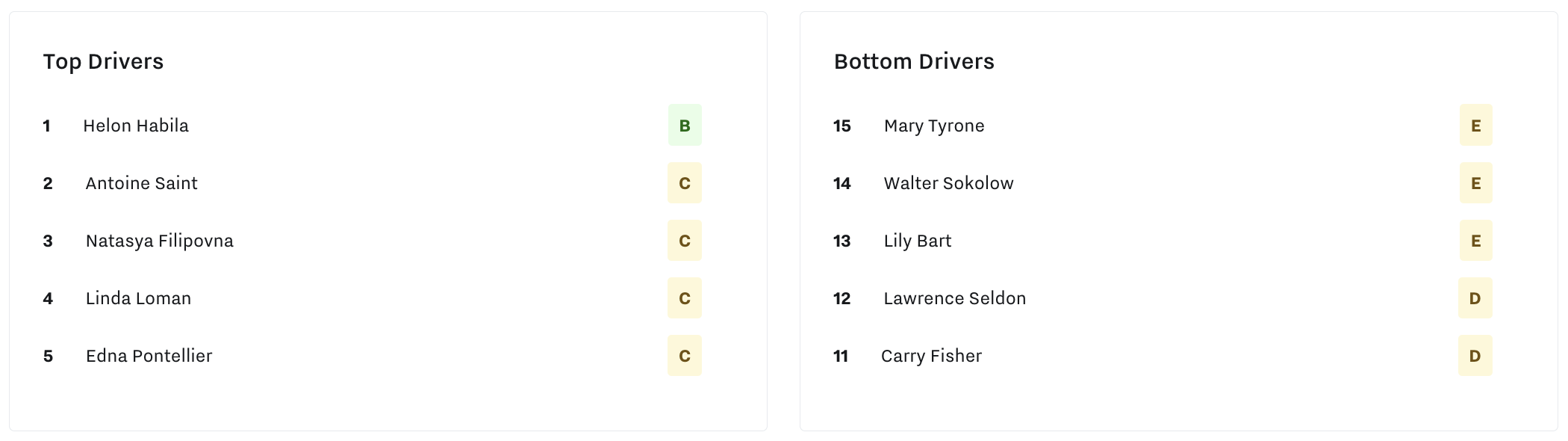Click the green B grade badge for Helon Habila
The width and height of the screenshot is (1568, 441).
(684, 126)
